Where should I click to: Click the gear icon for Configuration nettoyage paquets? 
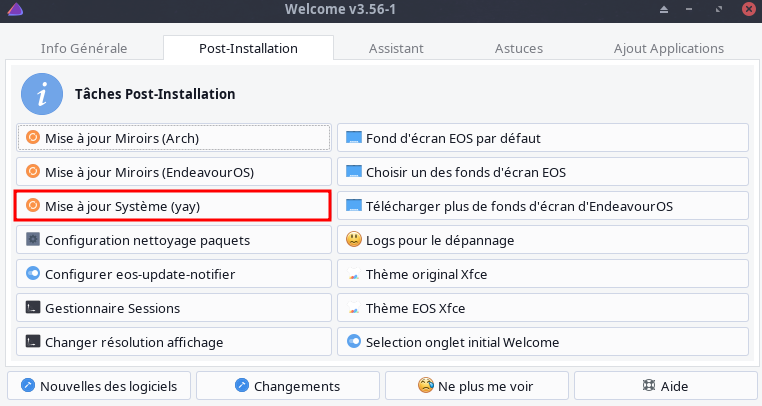click(32, 240)
